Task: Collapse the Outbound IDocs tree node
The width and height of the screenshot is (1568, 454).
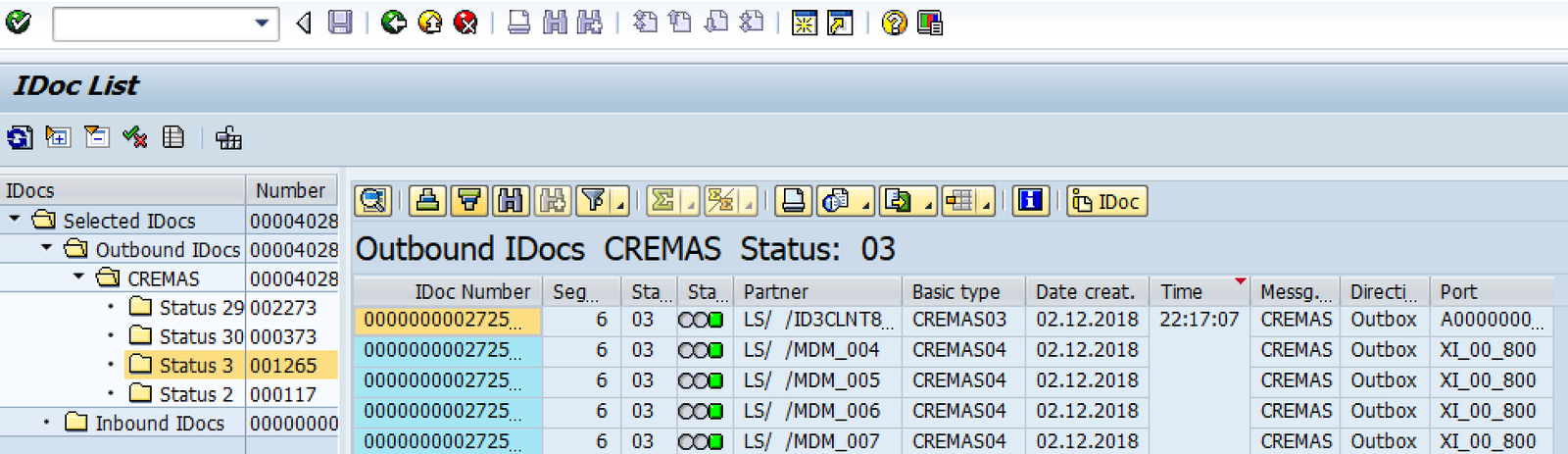Action: coord(46,249)
